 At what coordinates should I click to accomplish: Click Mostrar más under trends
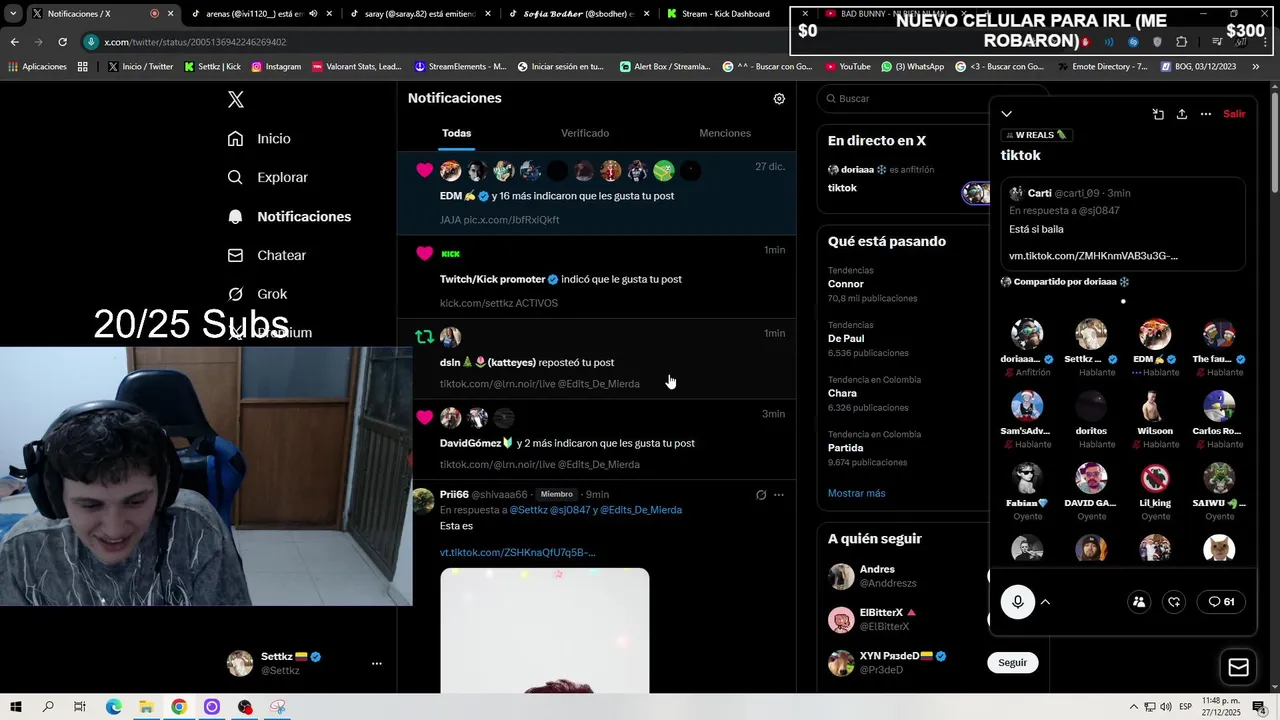click(x=856, y=493)
